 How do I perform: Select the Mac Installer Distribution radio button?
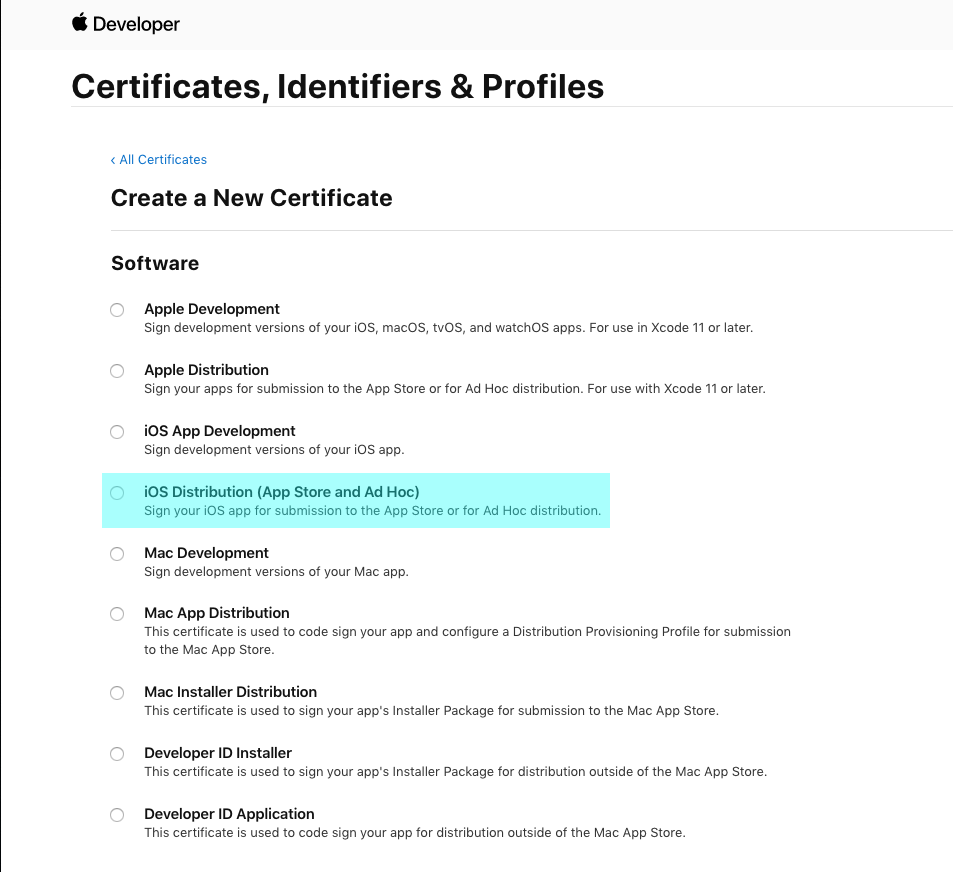[x=117, y=693]
